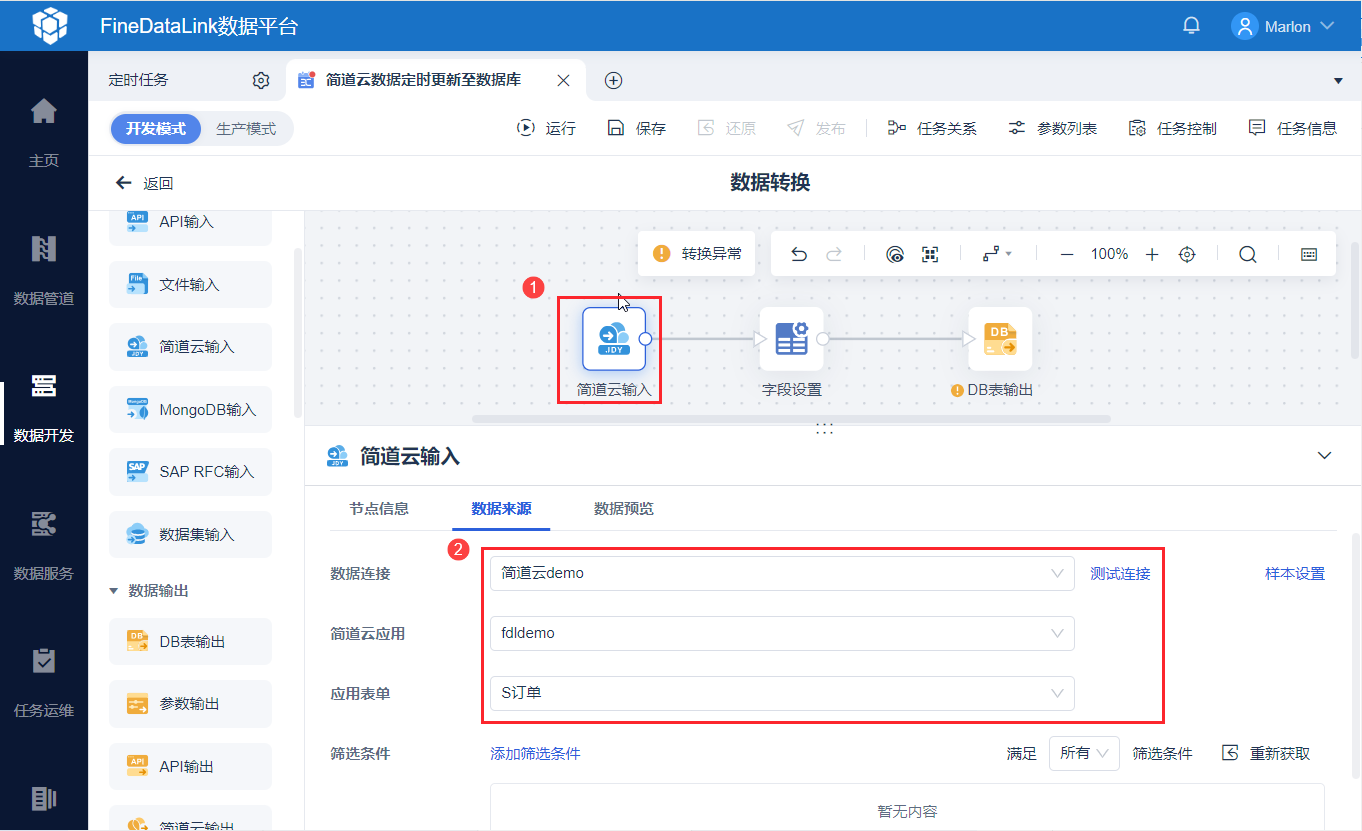Click the 转换异常 warning button
1362x831 pixels.
(x=697, y=254)
